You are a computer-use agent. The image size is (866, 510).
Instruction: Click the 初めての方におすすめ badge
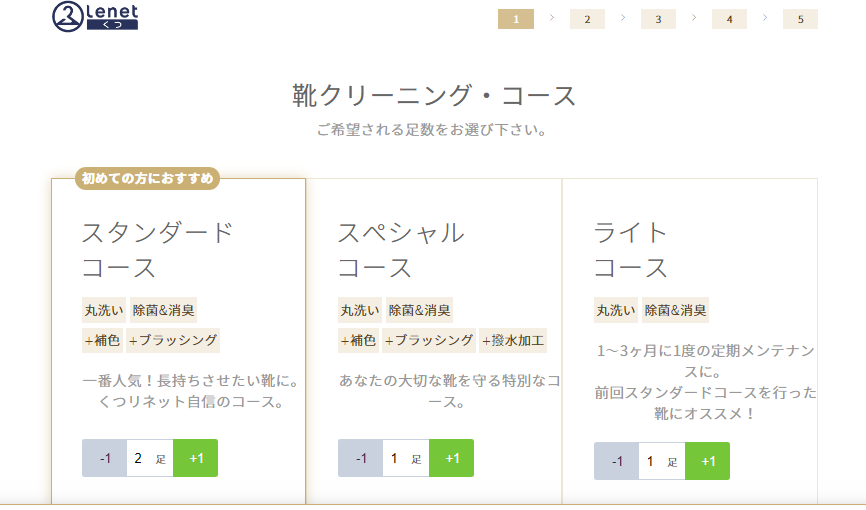[147, 178]
